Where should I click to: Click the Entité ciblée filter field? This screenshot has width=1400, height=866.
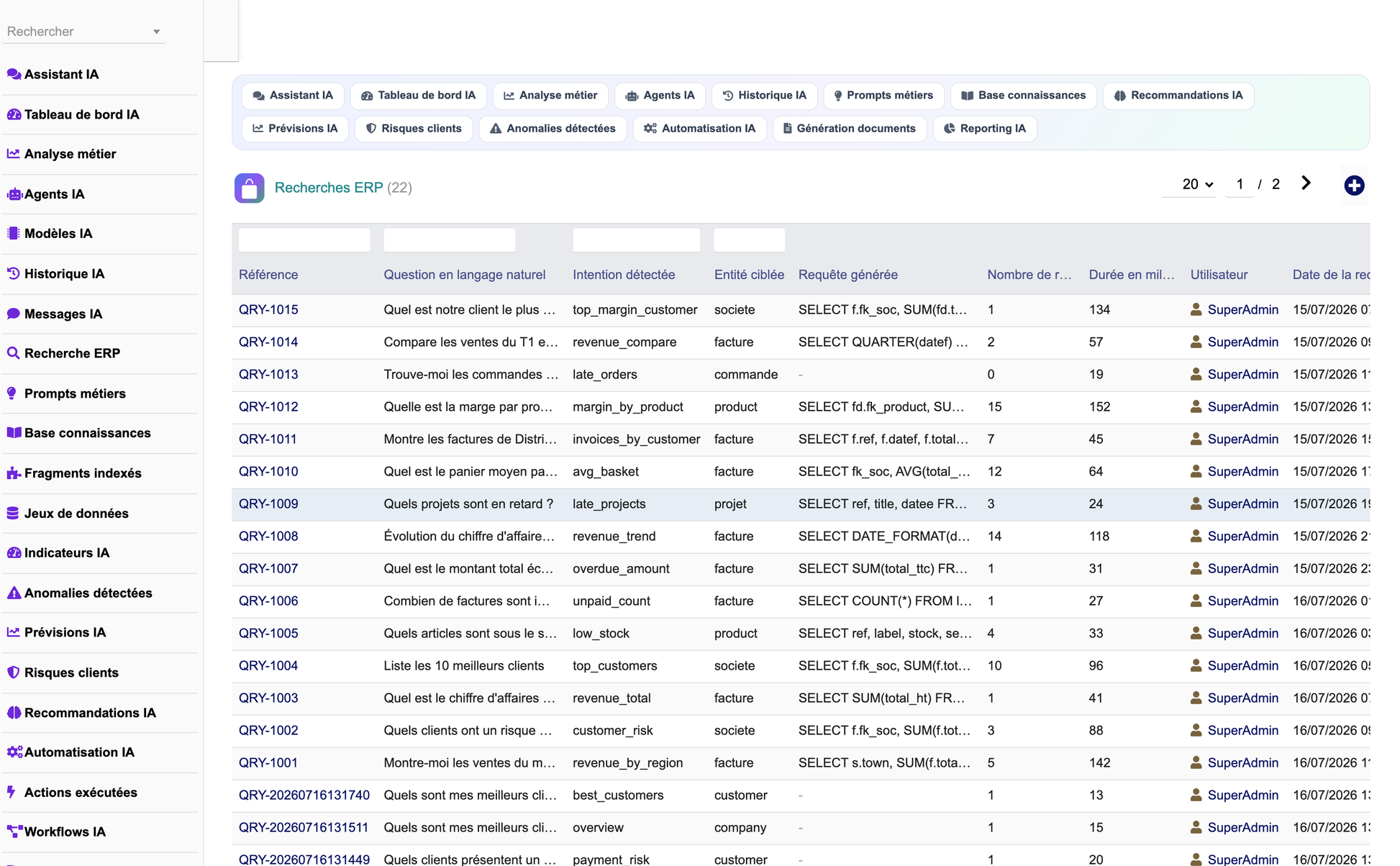tap(749, 240)
